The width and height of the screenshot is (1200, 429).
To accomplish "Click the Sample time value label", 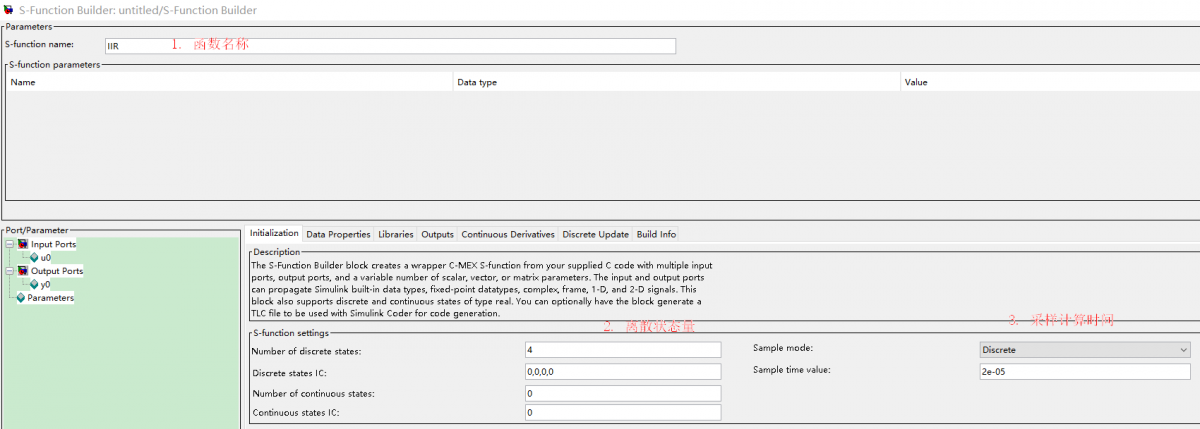I will click(792, 370).
